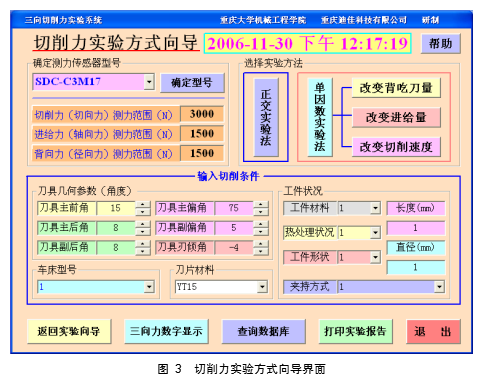Expand the 热处理状况 dropdown
483x385 pixels.
coord(375,233)
